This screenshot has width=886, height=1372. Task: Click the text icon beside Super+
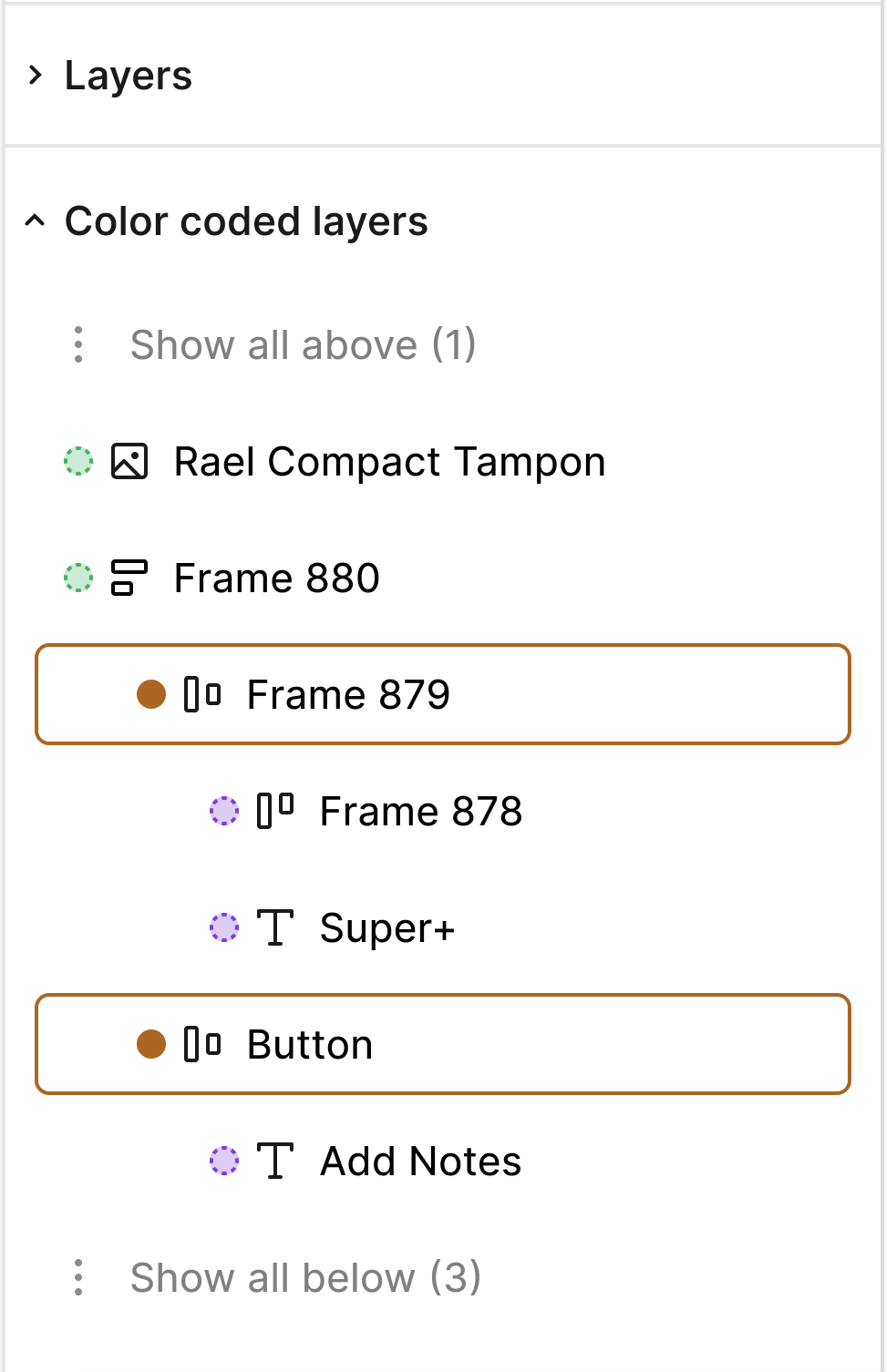click(x=275, y=927)
